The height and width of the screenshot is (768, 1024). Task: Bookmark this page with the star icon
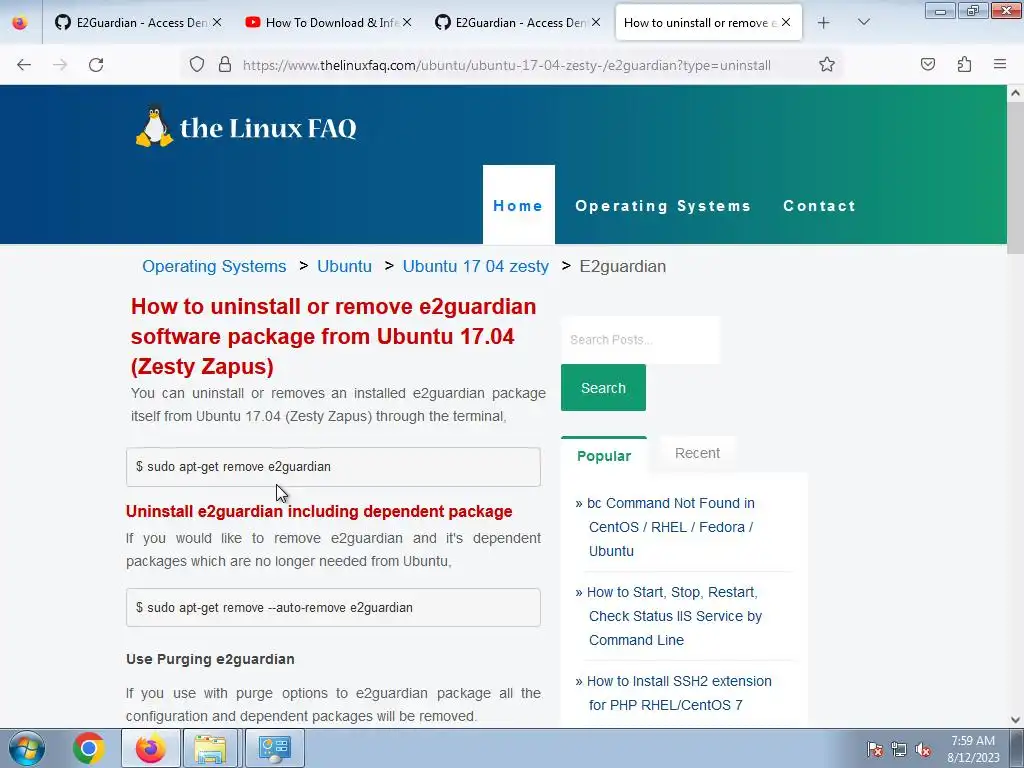tap(827, 65)
